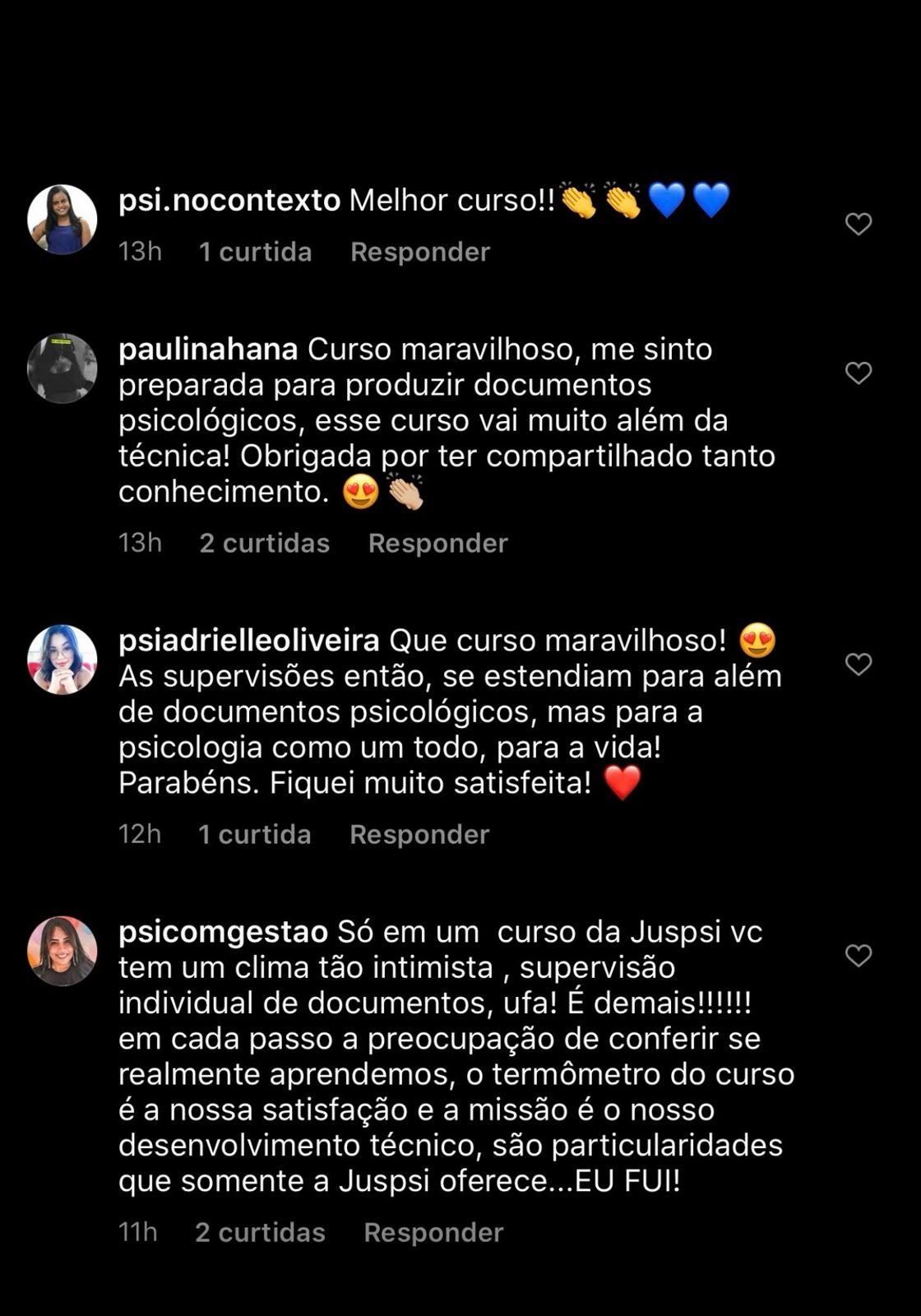921x1316 pixels.
Task: See 1 curtida on psiadrielleoliveira comment
Action: (255, 834)
